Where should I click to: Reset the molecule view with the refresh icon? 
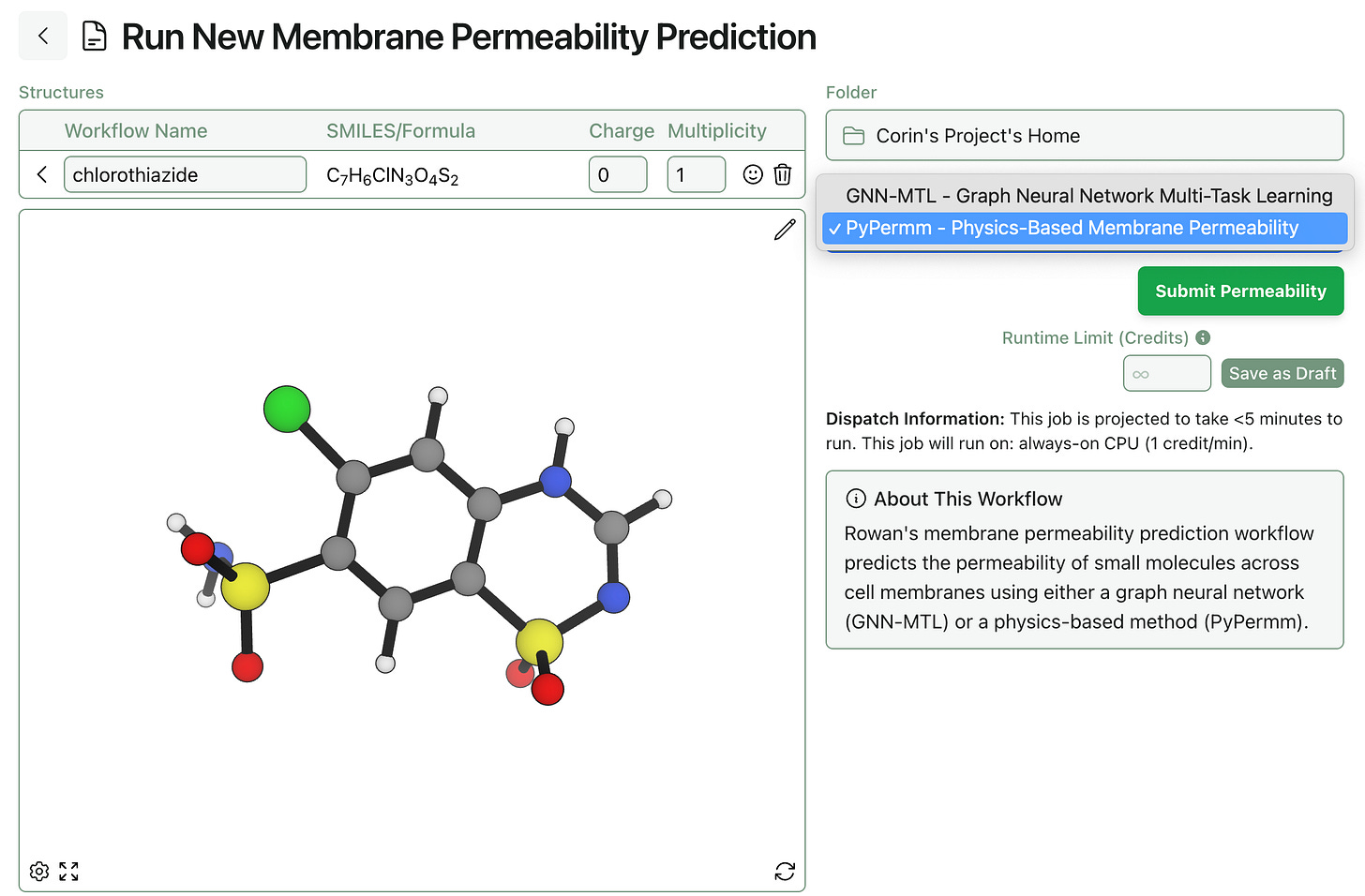(785, 871)
